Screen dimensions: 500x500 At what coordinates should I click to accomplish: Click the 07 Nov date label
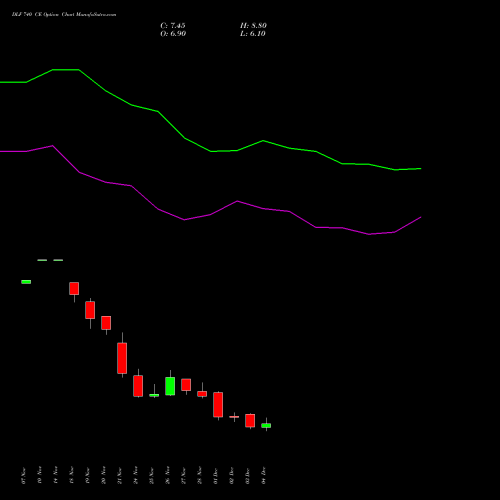23,476
